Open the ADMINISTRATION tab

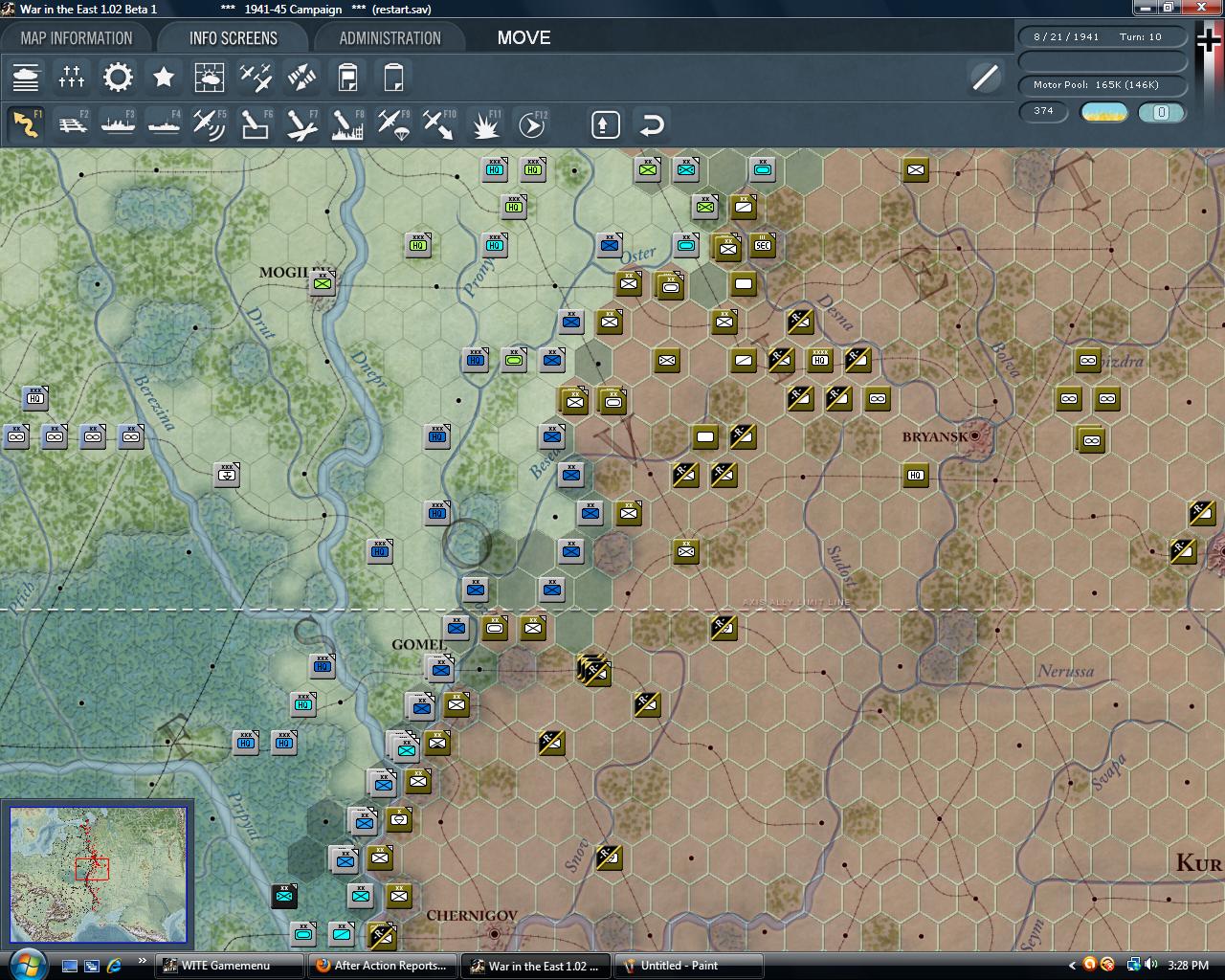390,38
